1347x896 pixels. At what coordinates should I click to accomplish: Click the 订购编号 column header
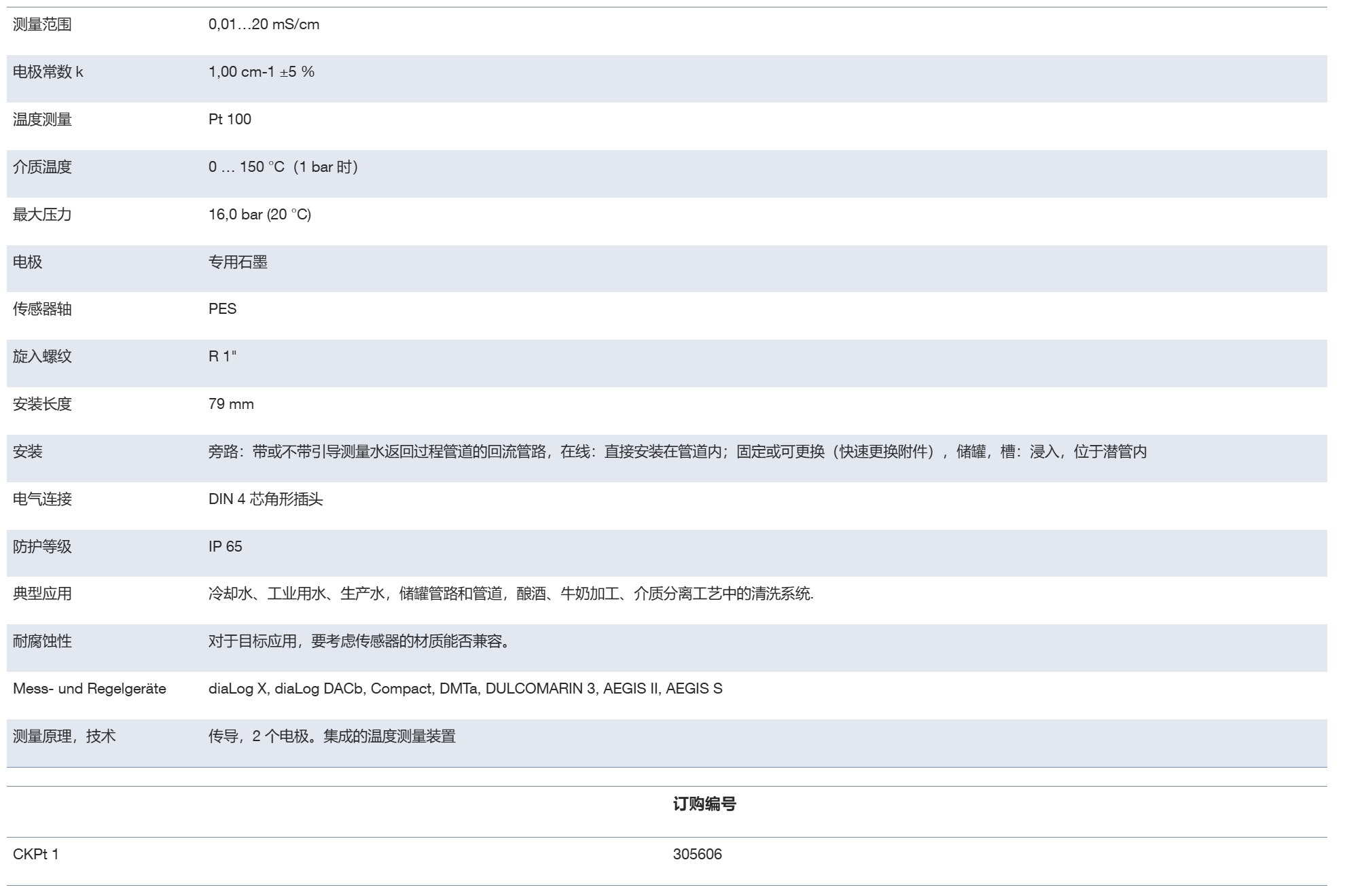704,804
